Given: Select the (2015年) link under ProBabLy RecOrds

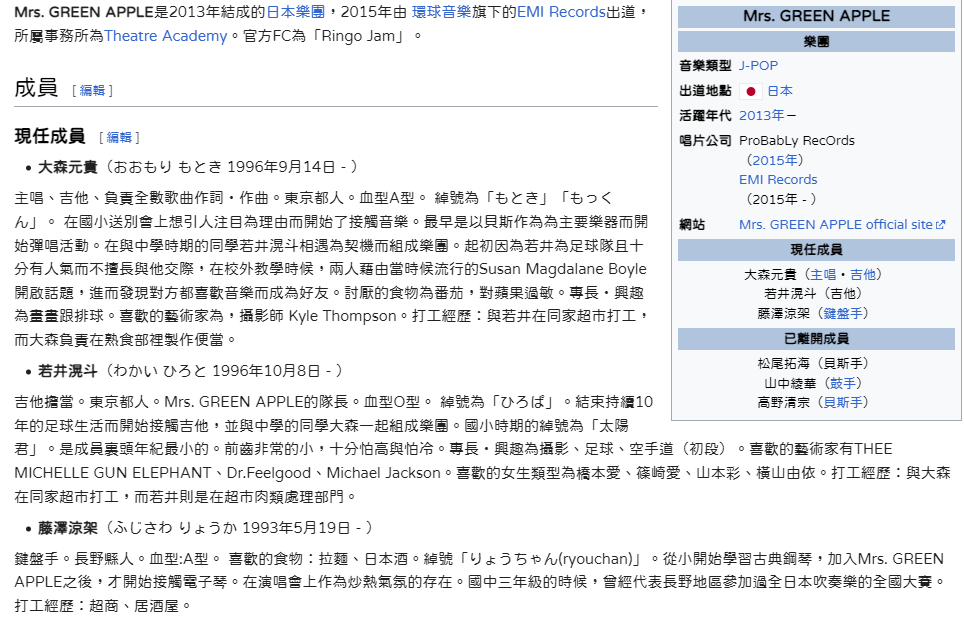Looking at the screenshot, I should 775,161.
